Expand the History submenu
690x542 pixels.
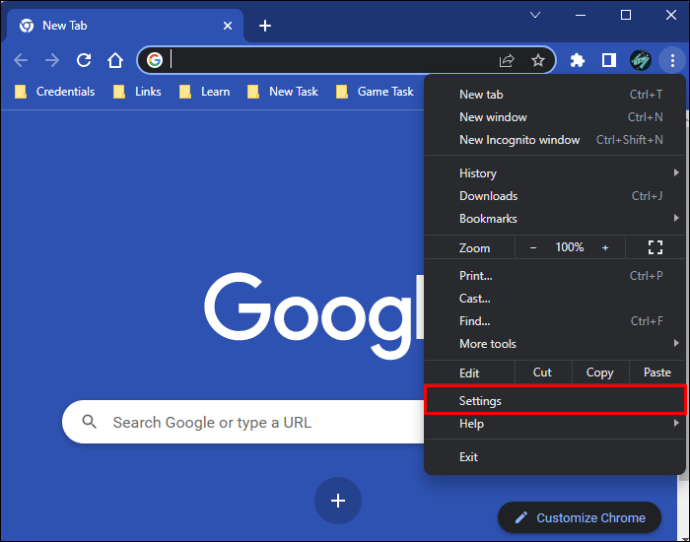coord(555,173)
